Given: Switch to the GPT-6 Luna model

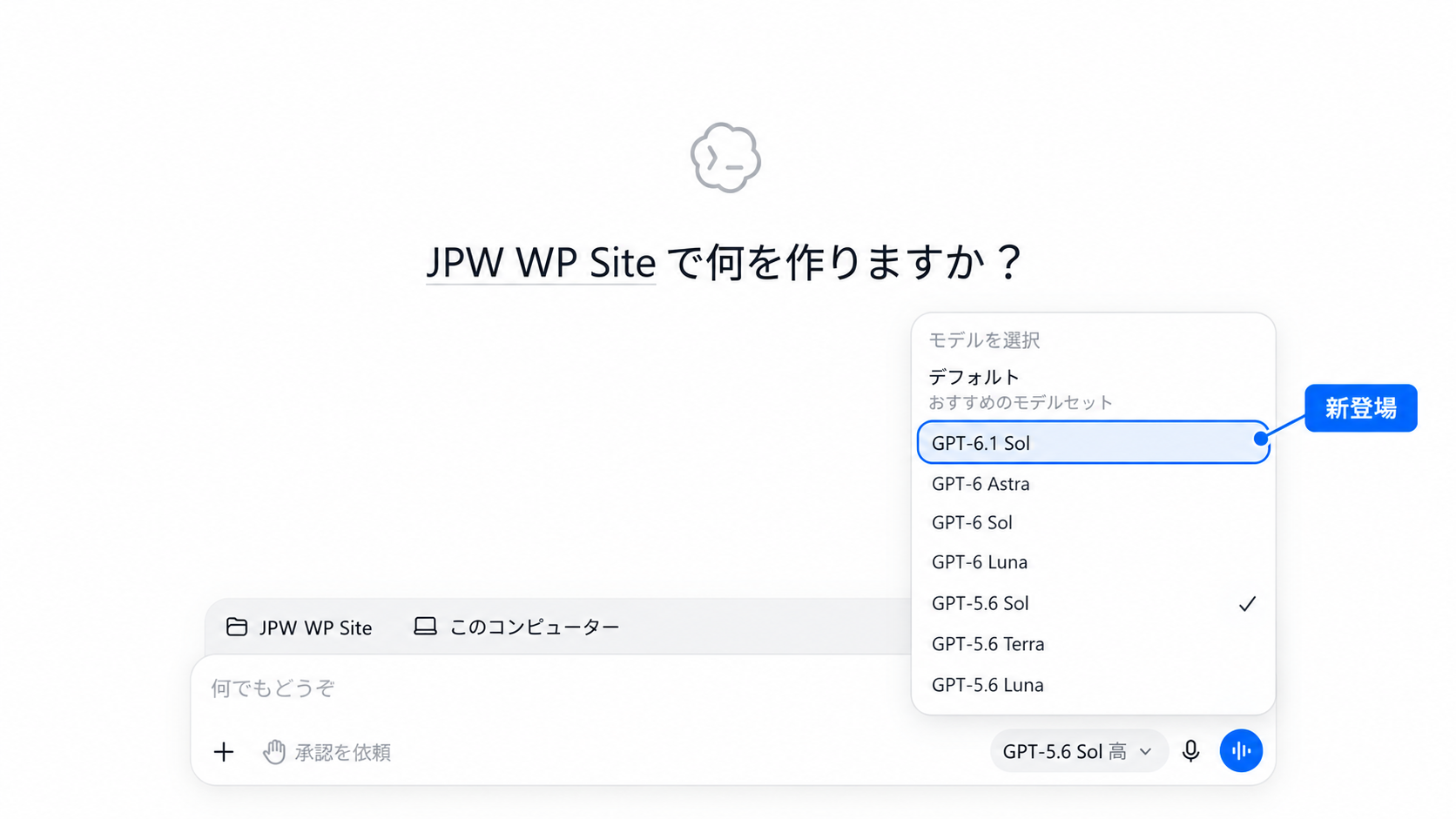Looking at the screenshot, I should (1093, 561).
